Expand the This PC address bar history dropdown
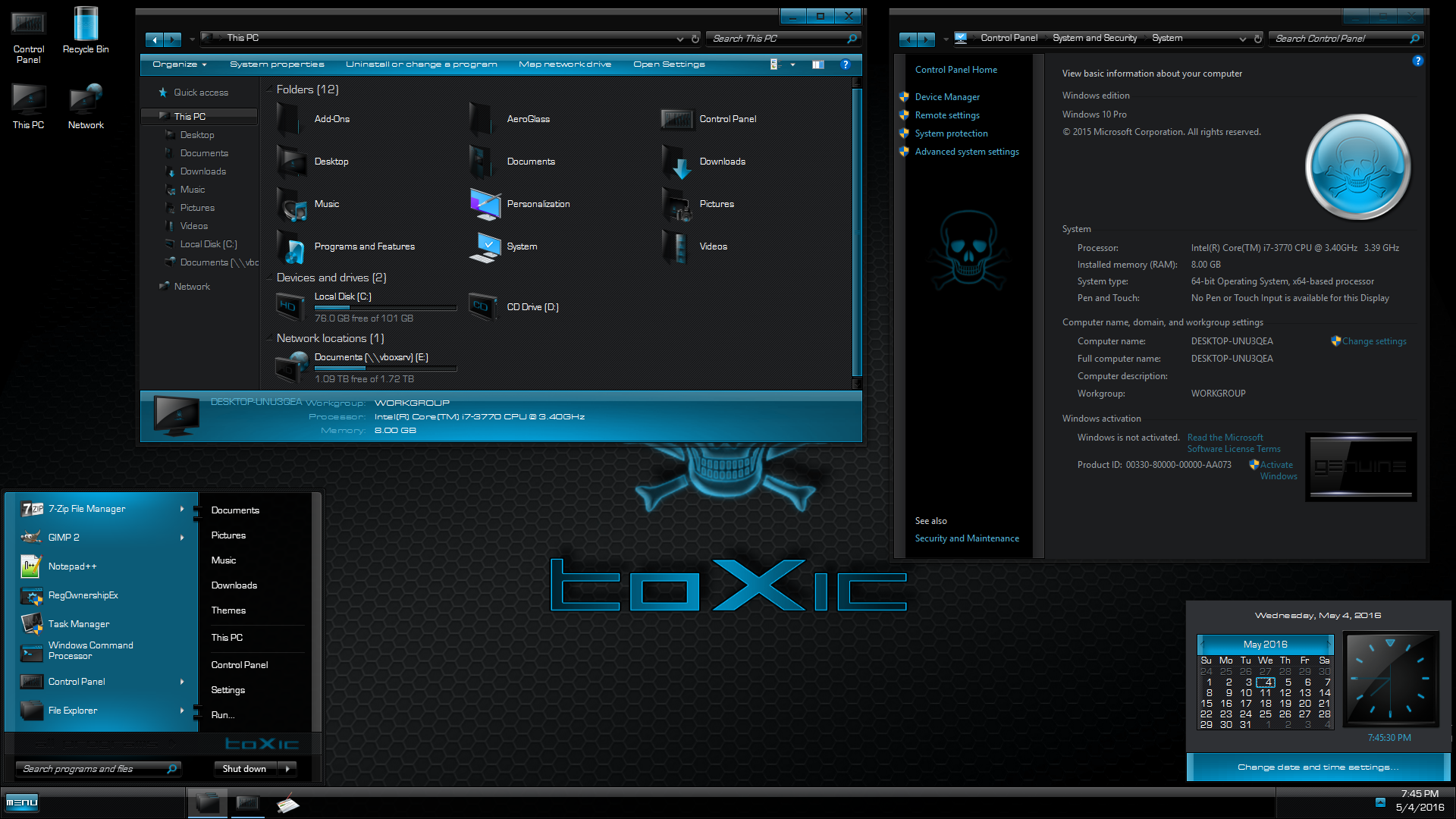1456x819 pixels. (679, 39)
